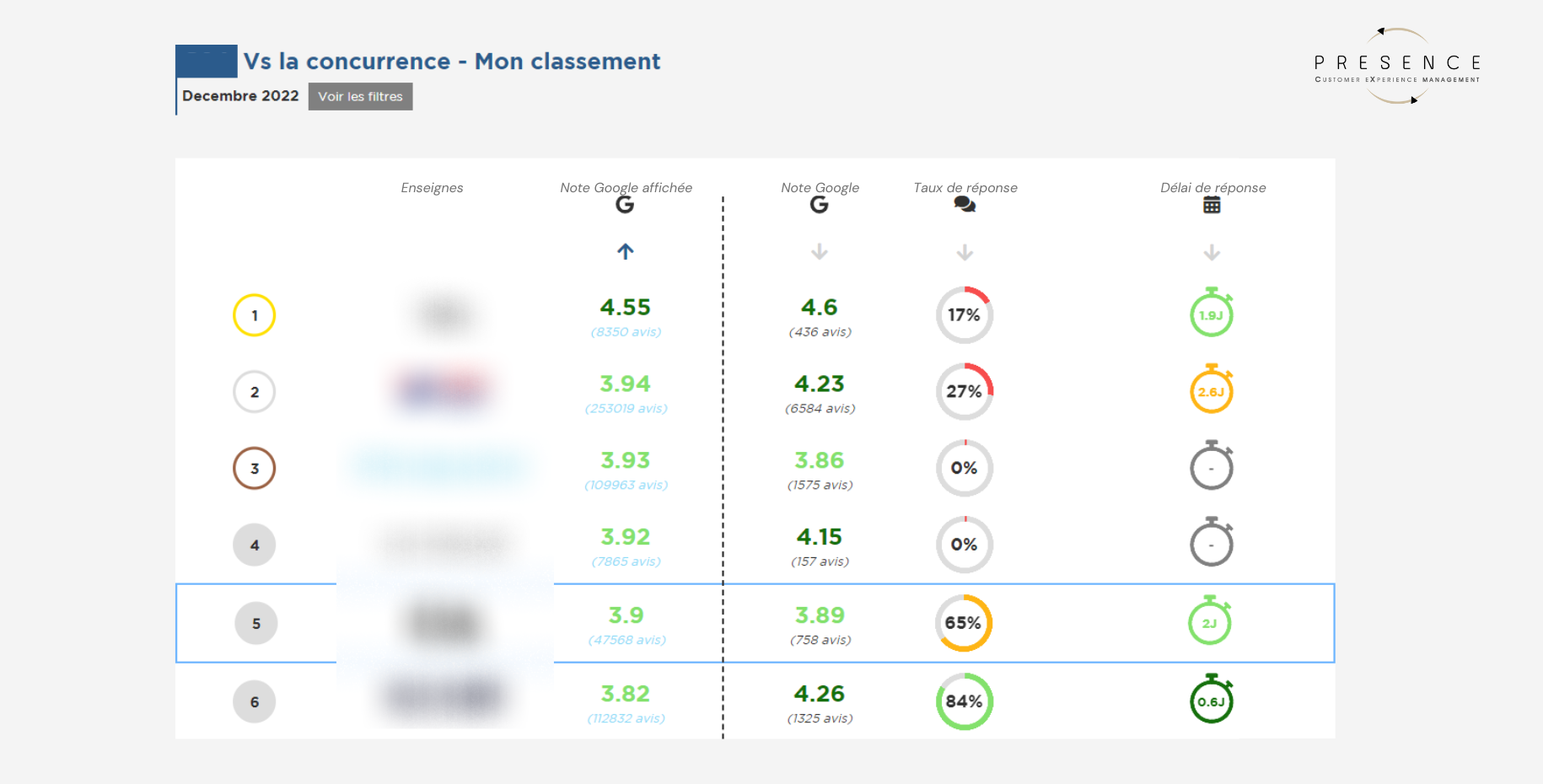Select rank 2 silver circle badge

click(x=255, y=392)
